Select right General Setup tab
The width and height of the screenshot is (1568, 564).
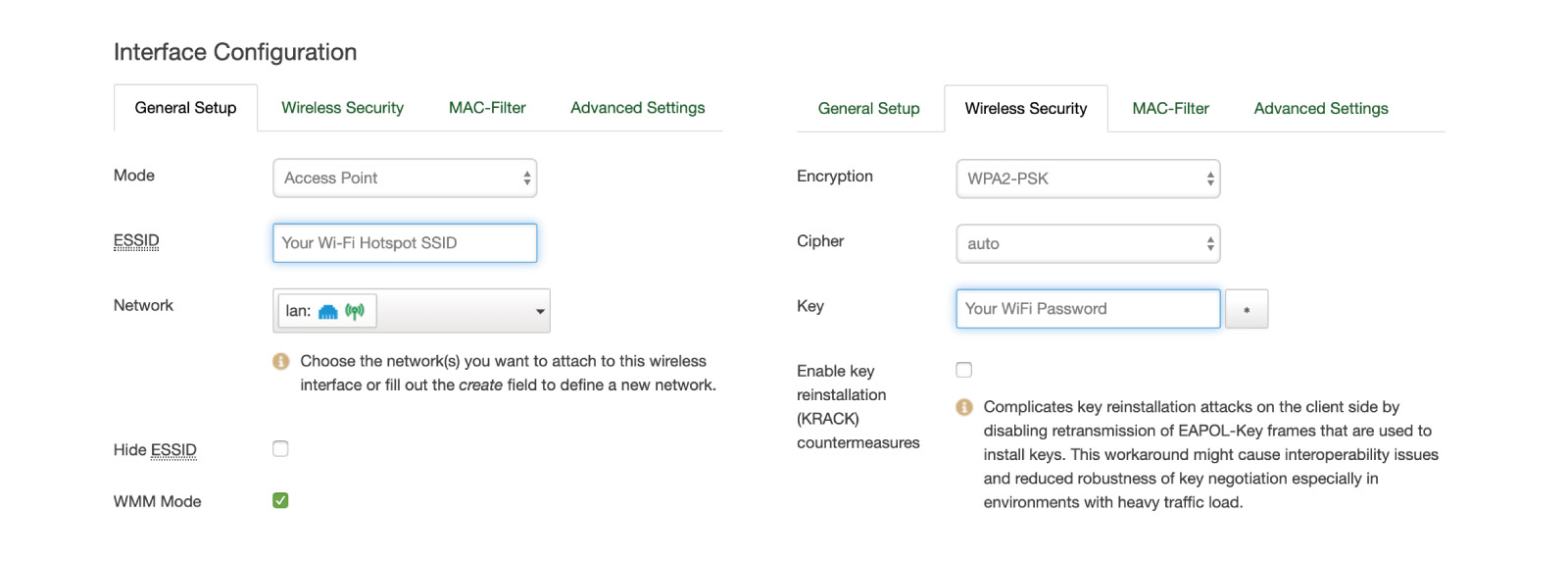868,109
